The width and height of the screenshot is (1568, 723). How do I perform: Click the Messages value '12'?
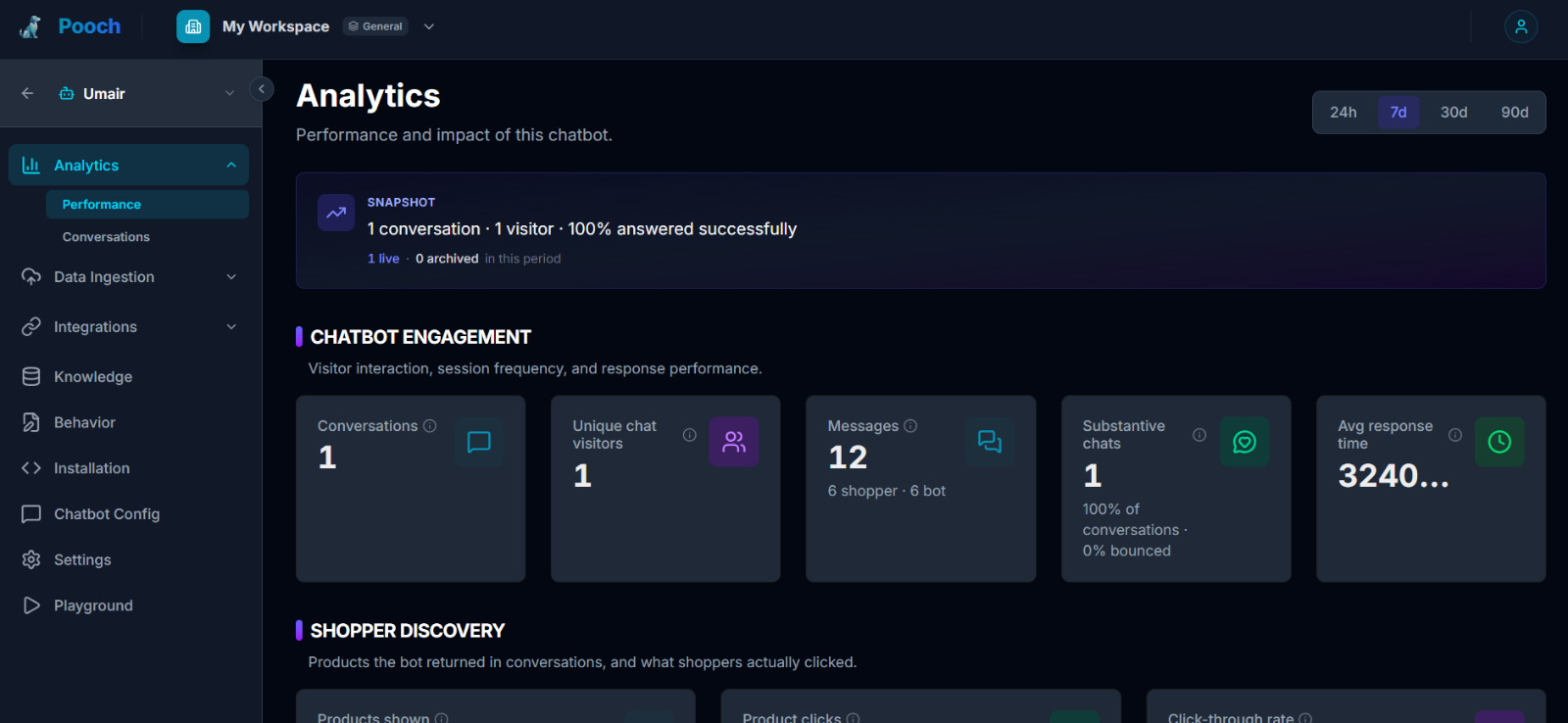click(848, 458)
